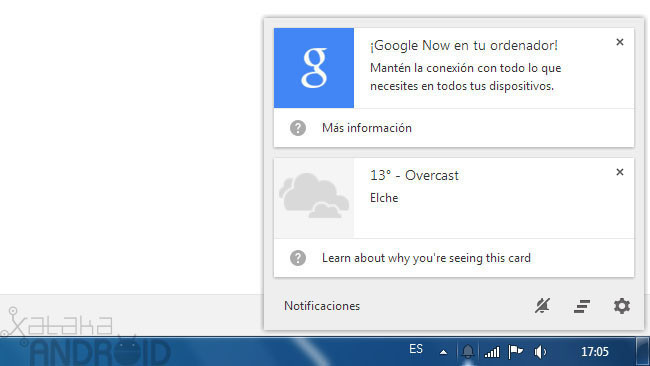The image size is (650, 366).
Task: Show hidden tray icons arrow
Action: tap(444, 352)
